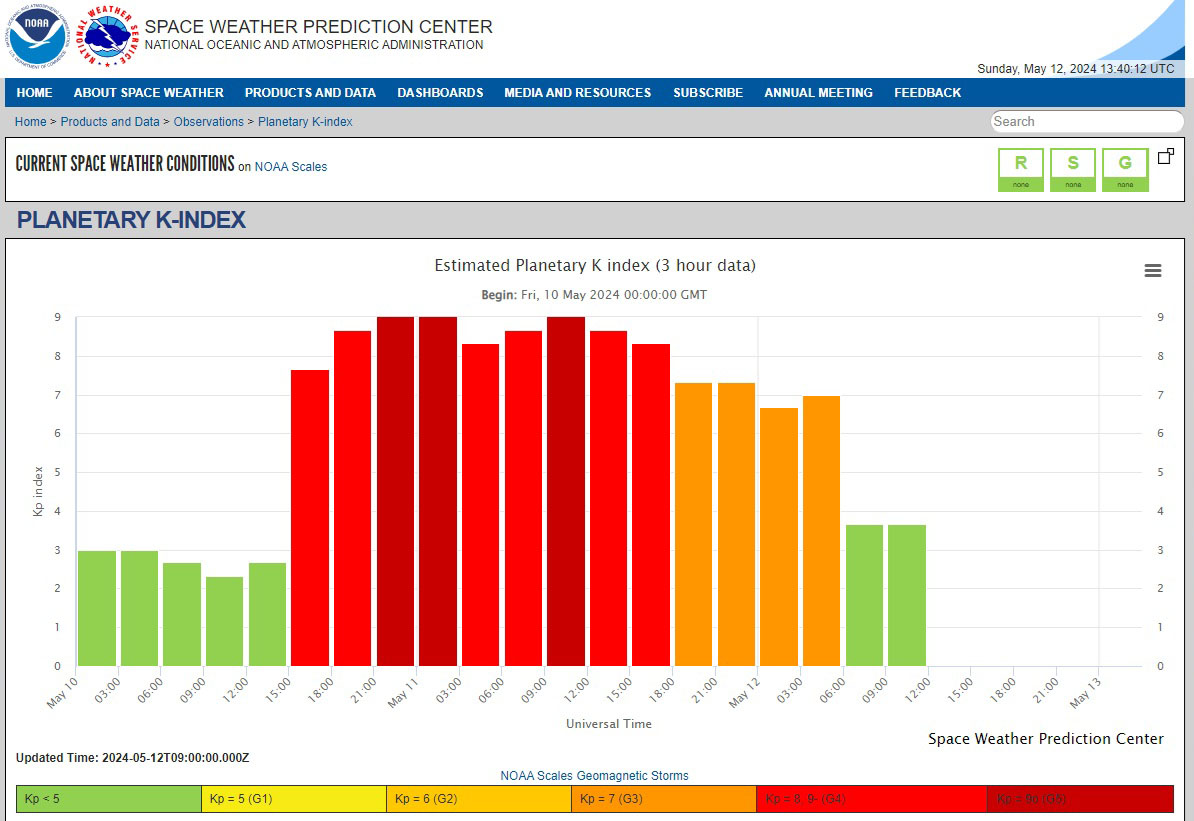Open NOAA Scales Geomagnetic Storms link
Screen dimensions: 1194x821
(x=594, y=776)
